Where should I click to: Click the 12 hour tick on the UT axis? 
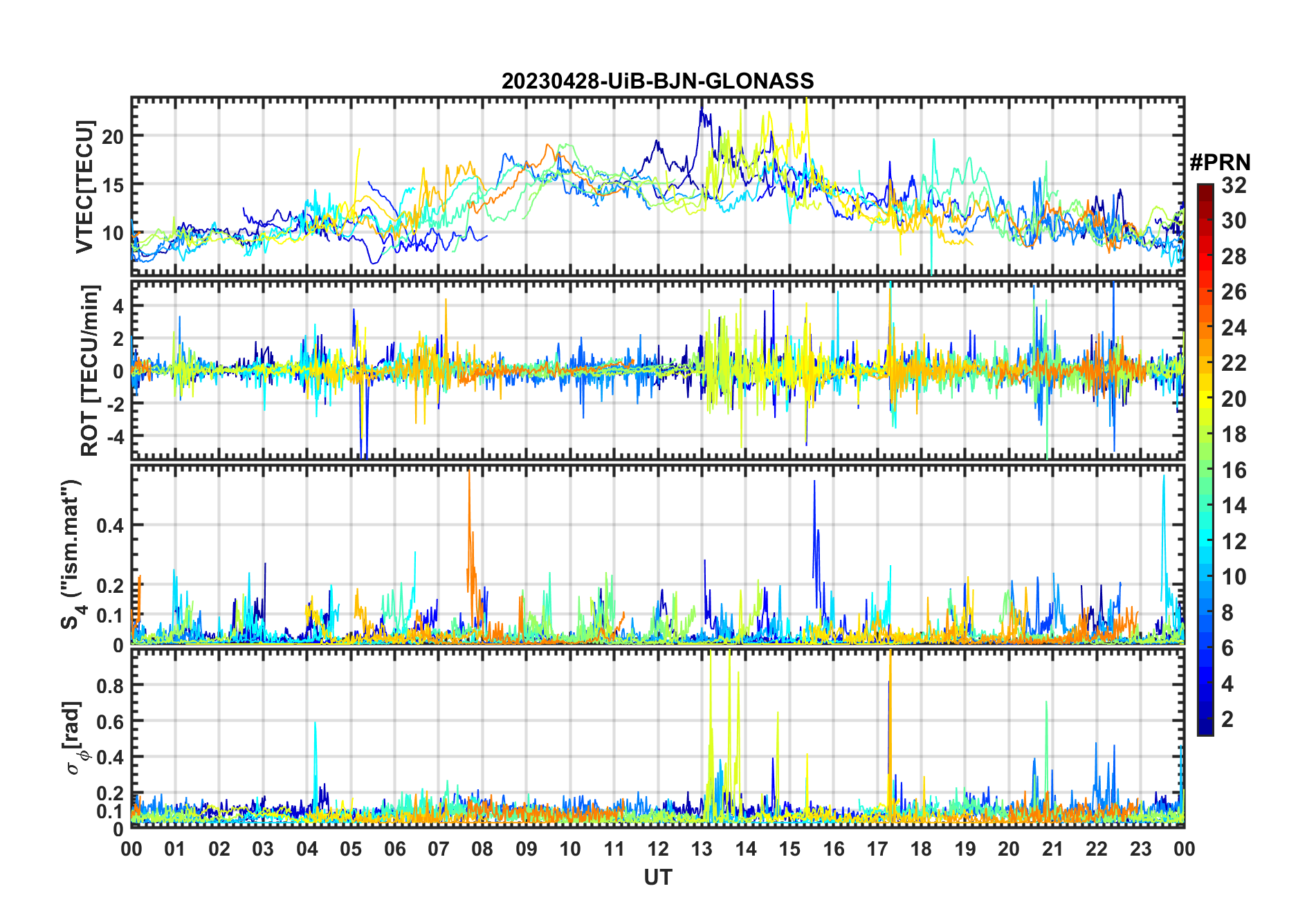point(658,849)
